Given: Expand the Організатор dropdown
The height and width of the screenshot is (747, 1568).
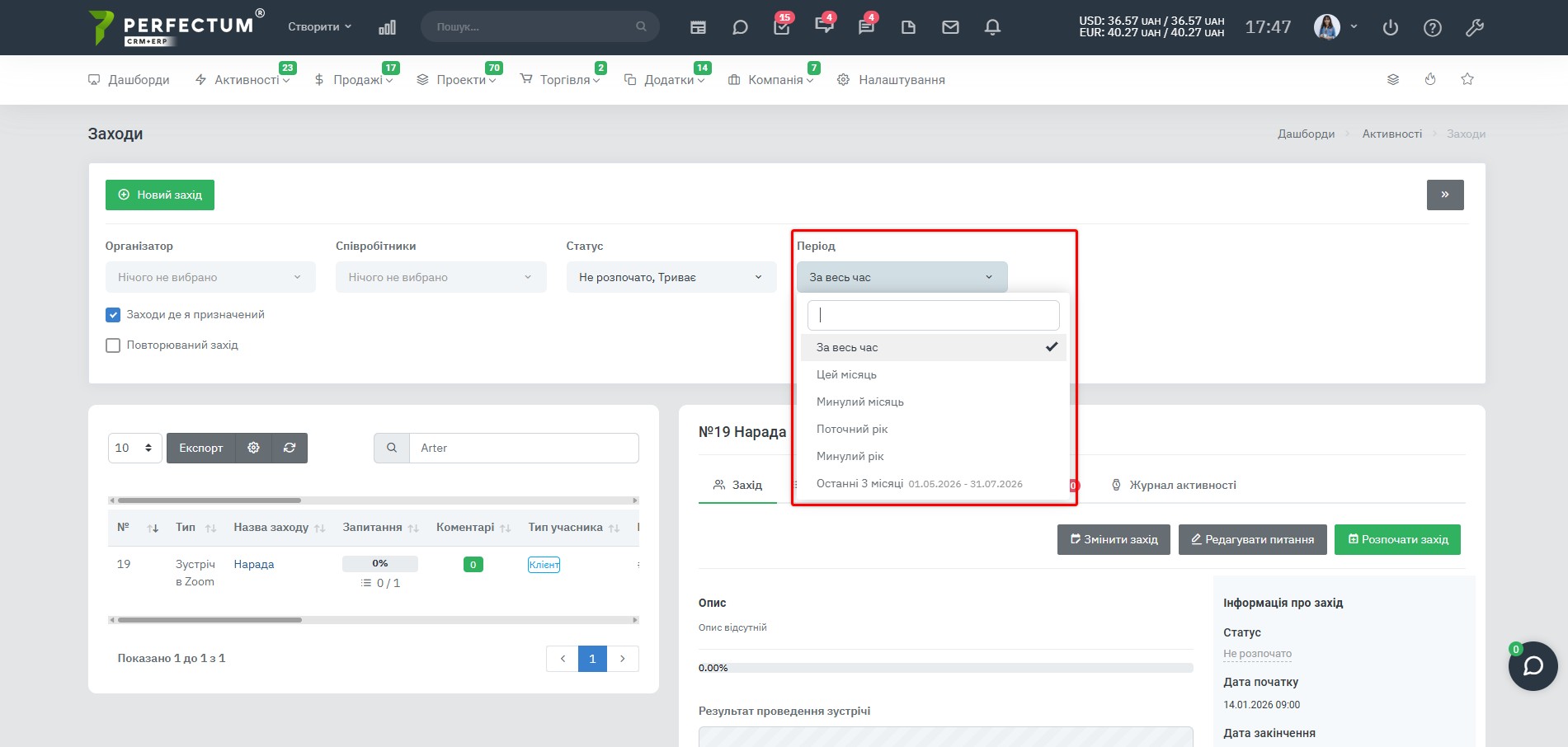Looking at the screenshot, I should tap(210, 277).
